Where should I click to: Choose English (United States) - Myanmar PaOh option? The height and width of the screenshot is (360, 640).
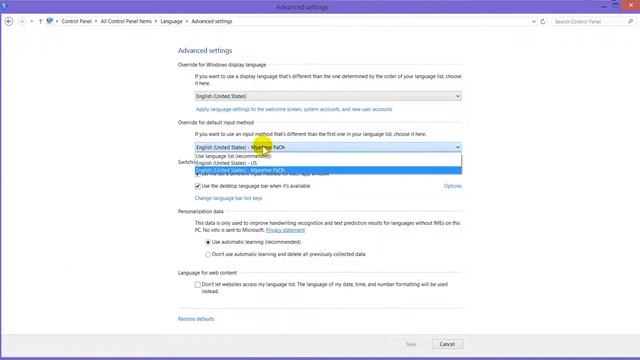coord(328,170)
